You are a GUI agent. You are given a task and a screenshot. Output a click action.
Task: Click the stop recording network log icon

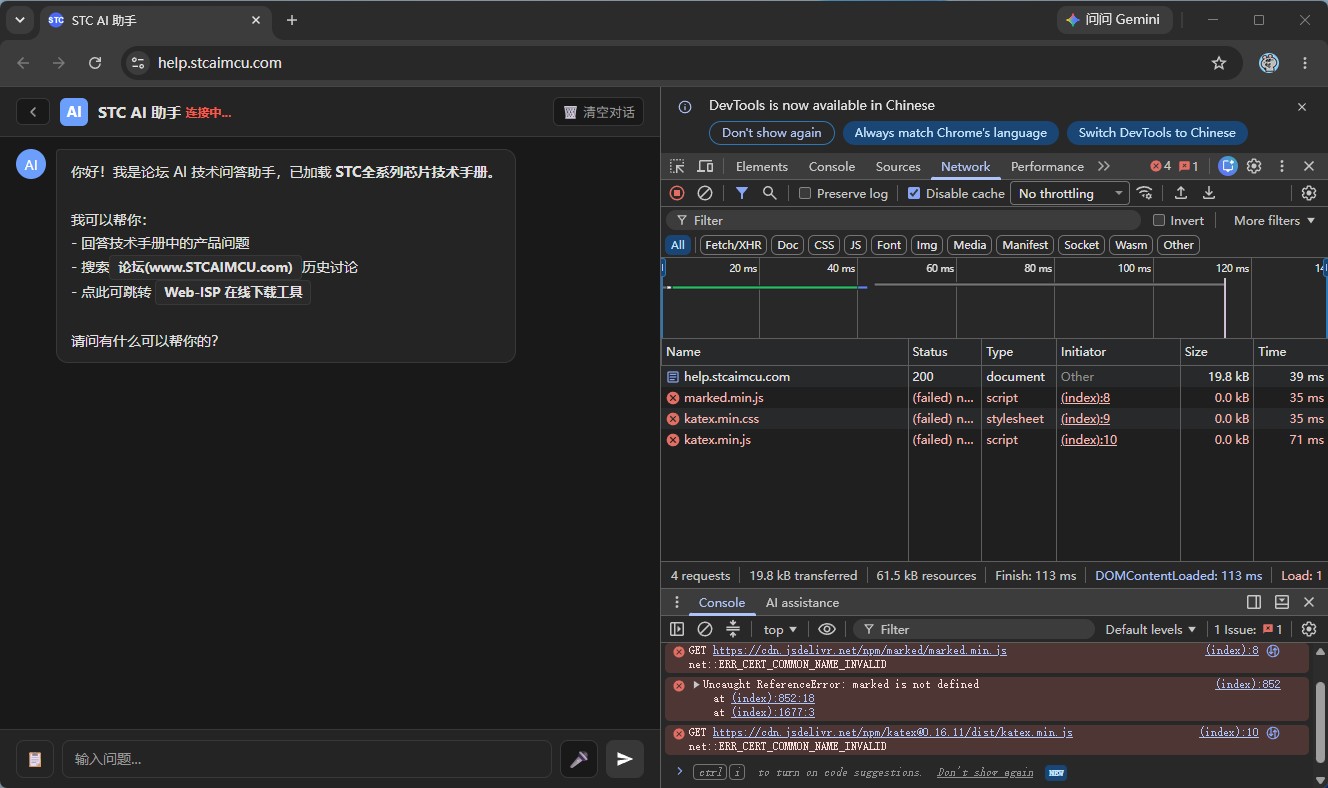click(677, 193)
